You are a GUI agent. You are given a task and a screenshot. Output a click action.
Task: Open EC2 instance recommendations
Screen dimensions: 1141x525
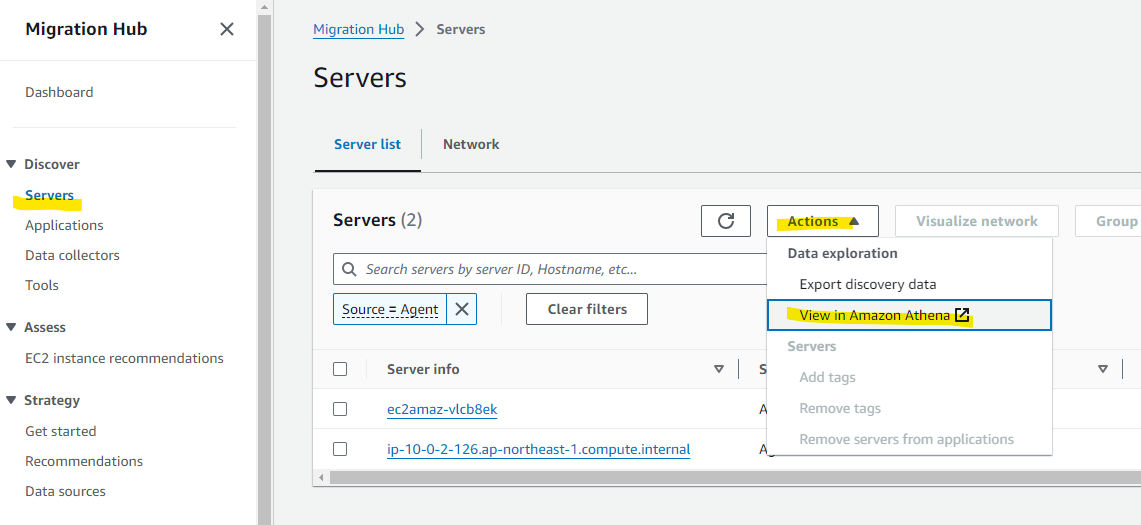(124, 358)
